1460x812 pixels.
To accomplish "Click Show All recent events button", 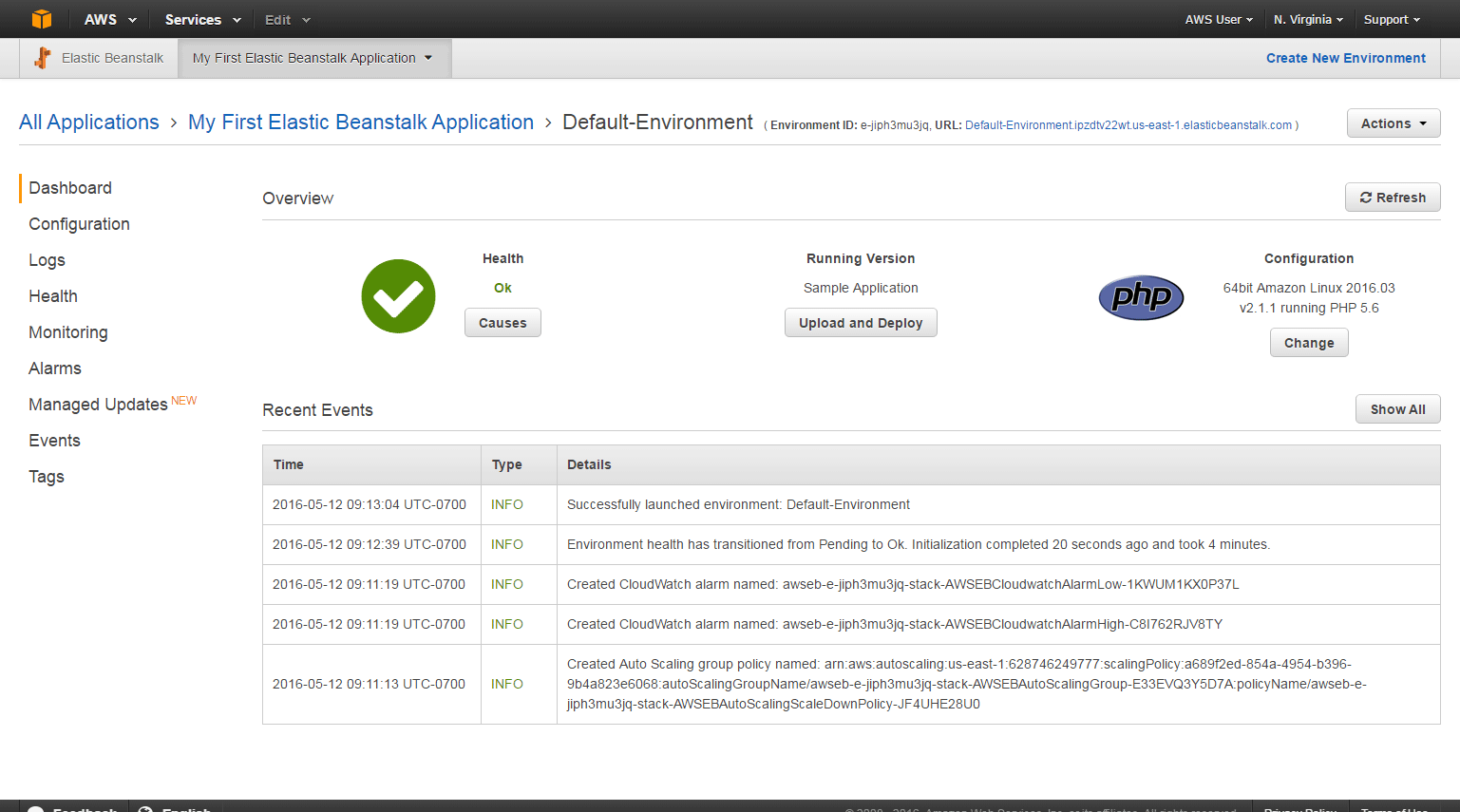I will [1397, 409].
